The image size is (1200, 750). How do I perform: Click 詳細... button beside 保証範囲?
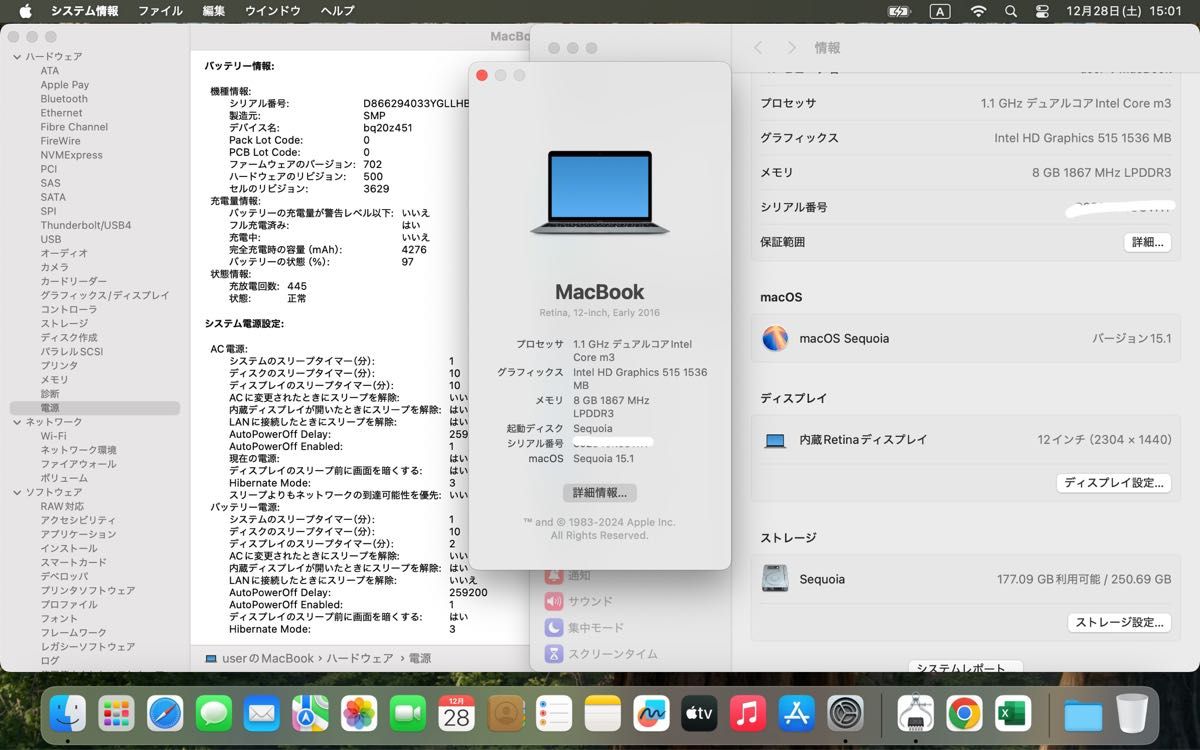[1147, 242]
